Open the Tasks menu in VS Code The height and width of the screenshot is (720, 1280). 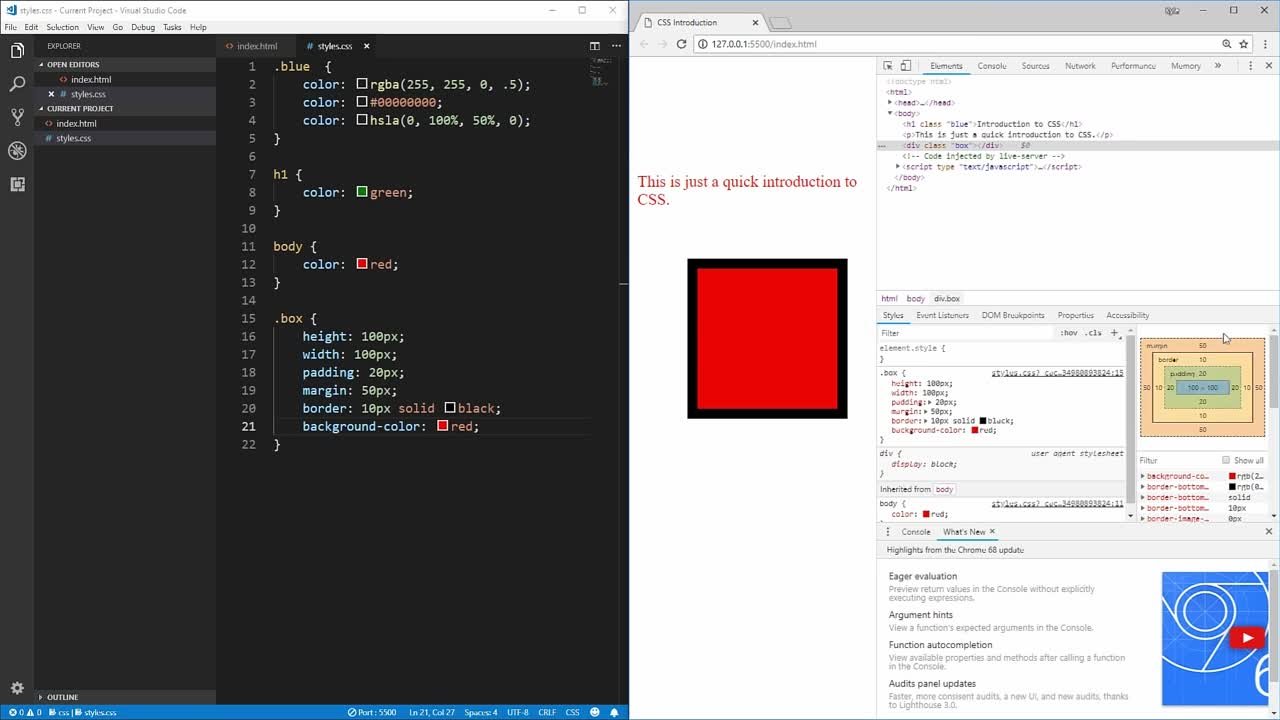[x=172, y=27]
